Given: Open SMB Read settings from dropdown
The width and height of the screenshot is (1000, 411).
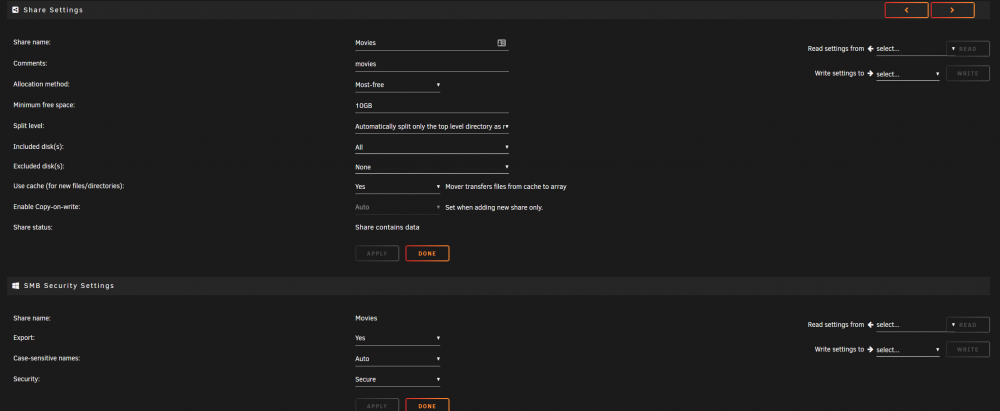Looking at the screenshot, I should click(x=915, y=325).
